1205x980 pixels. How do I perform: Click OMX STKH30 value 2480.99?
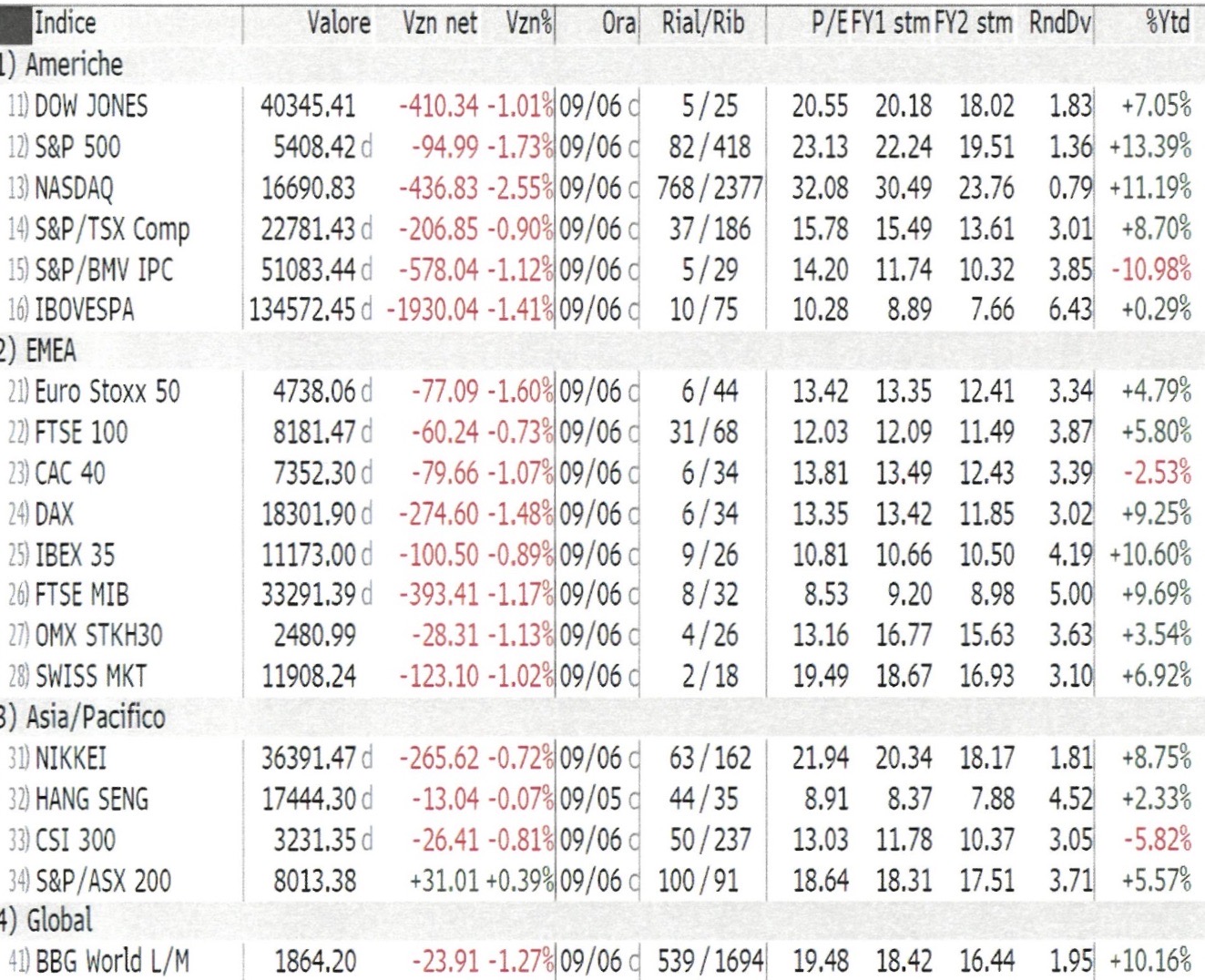pos(314,635)
